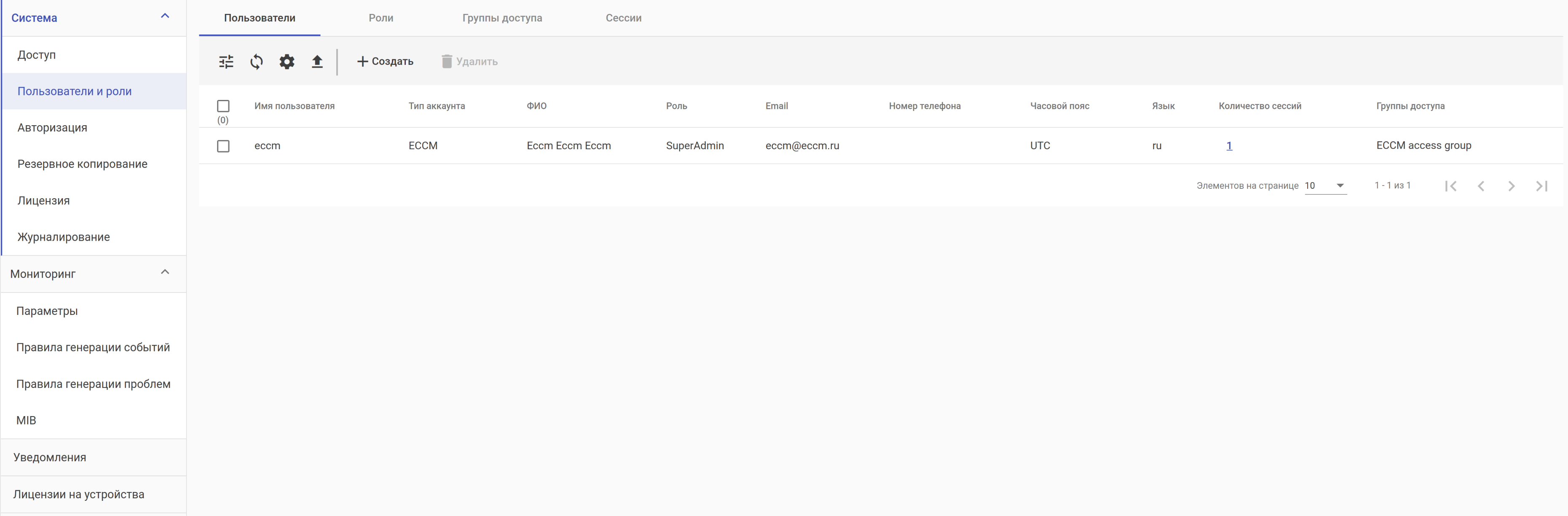This screenshot has width=1568, height=516.
Task: Open the items per page dropdown
Action: tap(1325, 186)
